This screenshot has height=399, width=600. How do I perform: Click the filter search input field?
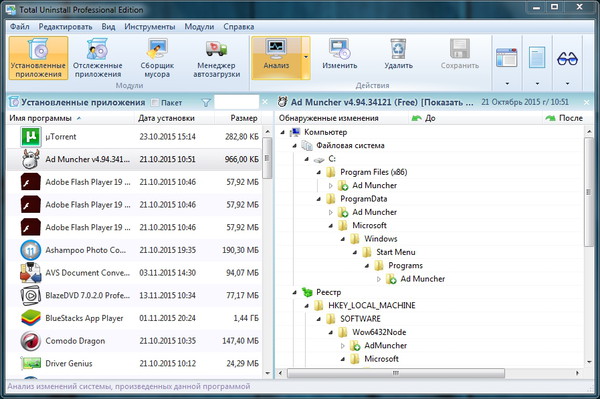coord(236,103)
